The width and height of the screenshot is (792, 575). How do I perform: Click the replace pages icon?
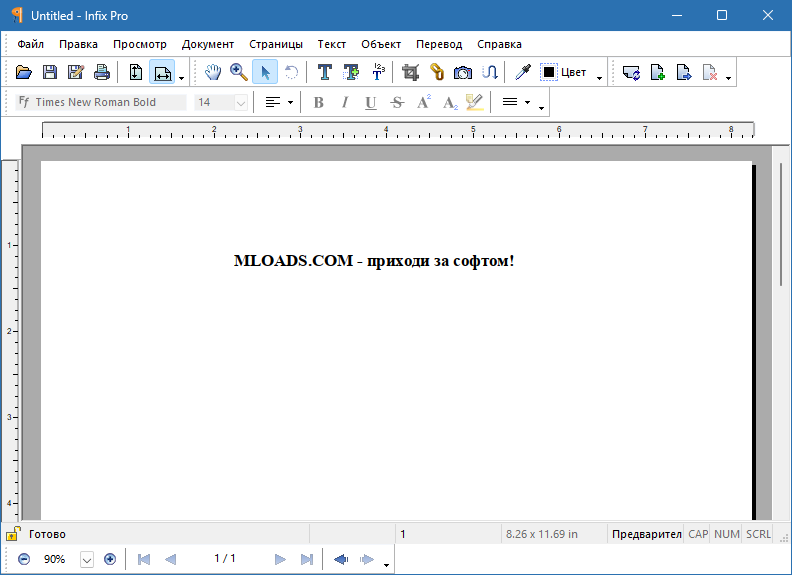(631, 73)
